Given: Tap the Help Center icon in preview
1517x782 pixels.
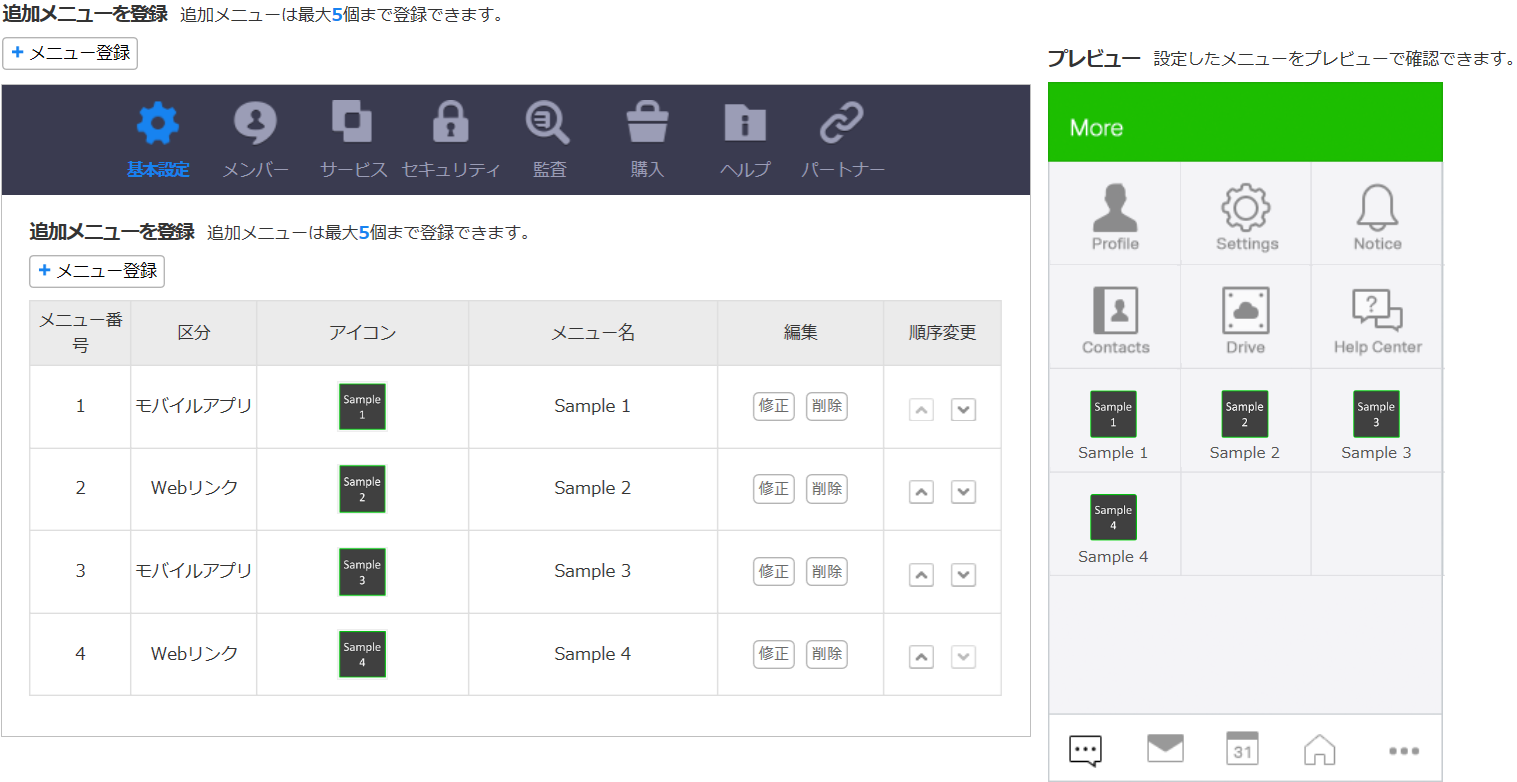Looking at the screenshot, I should (x=1377, y=311).
